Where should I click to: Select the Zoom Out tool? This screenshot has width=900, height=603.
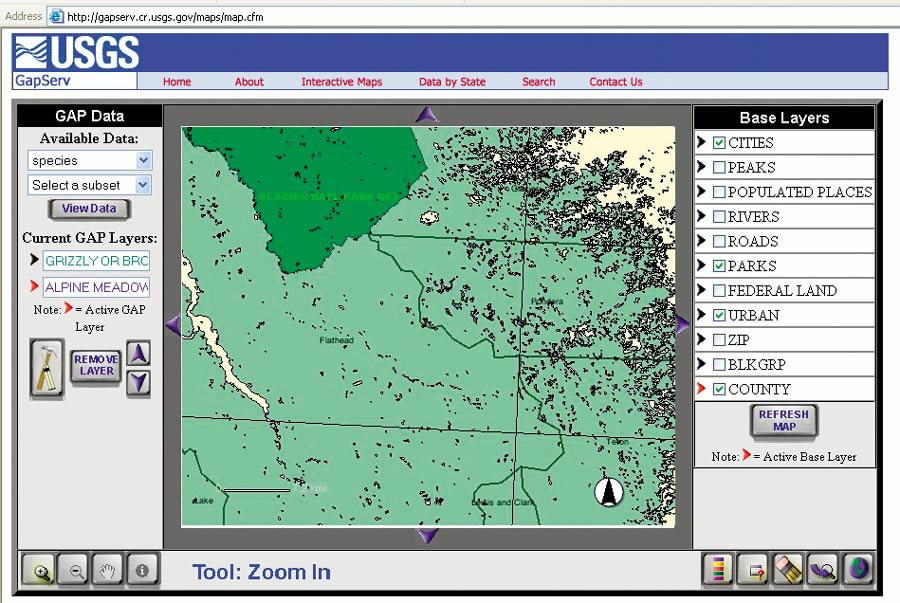(x=74, y=570)
